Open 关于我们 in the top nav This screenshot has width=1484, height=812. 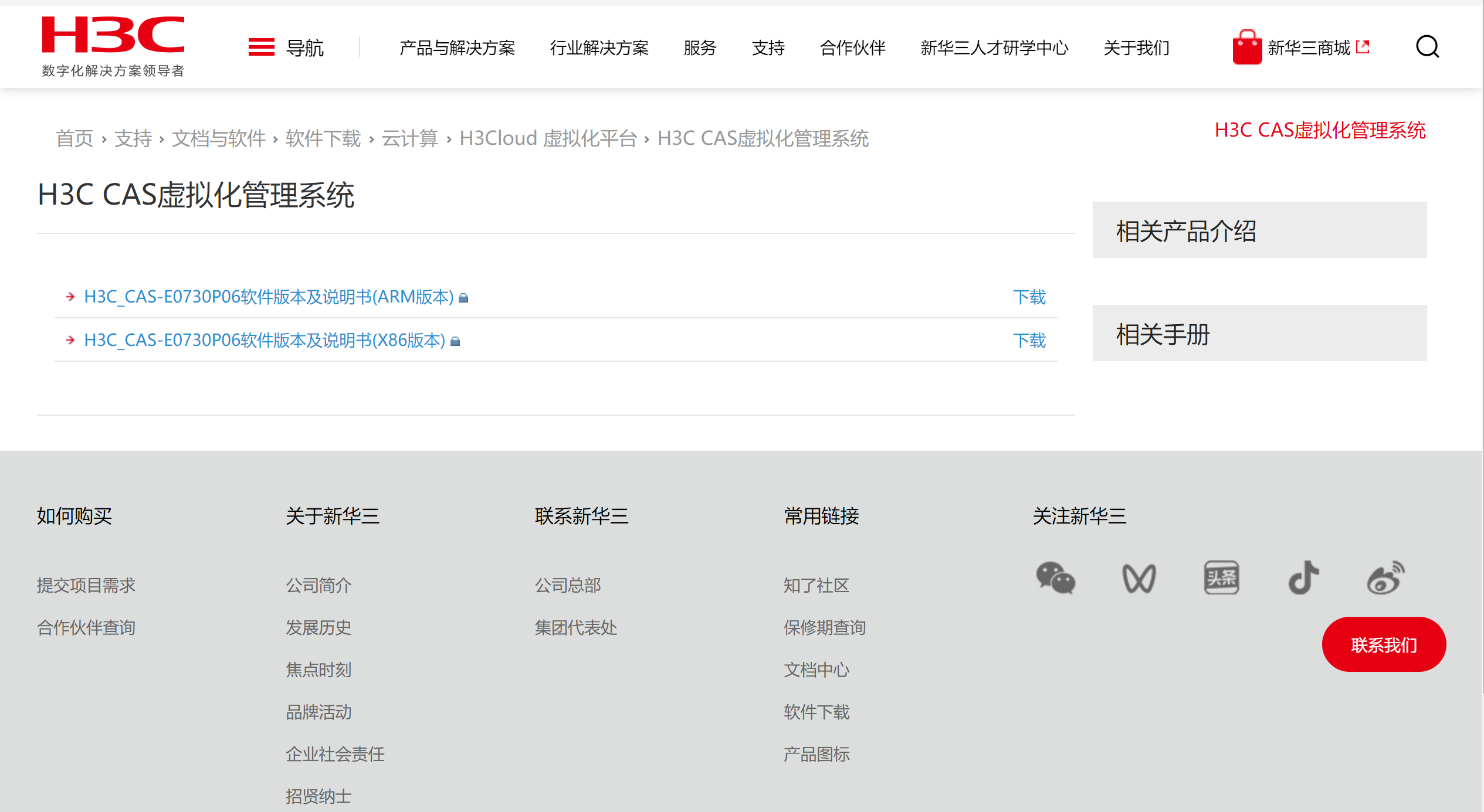coord(1136,47)
